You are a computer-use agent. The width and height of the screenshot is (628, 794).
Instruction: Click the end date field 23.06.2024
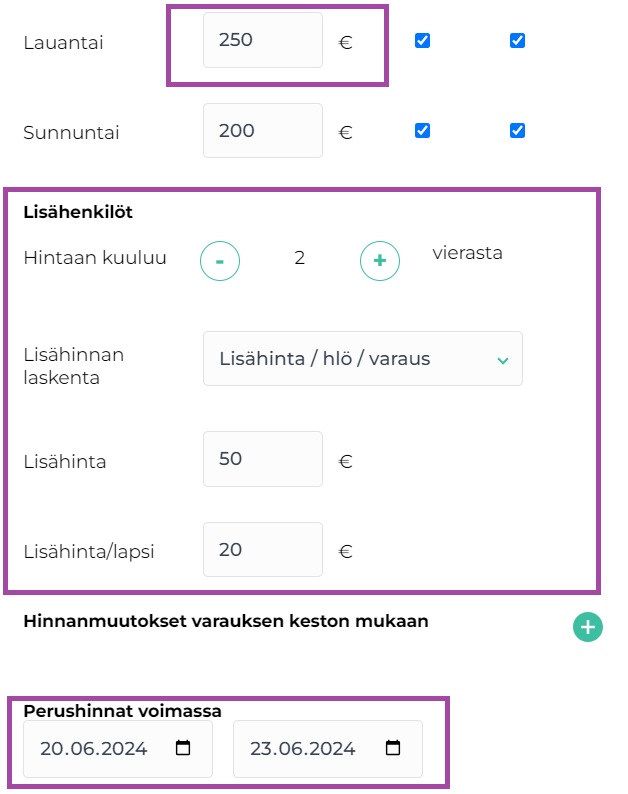328,748
